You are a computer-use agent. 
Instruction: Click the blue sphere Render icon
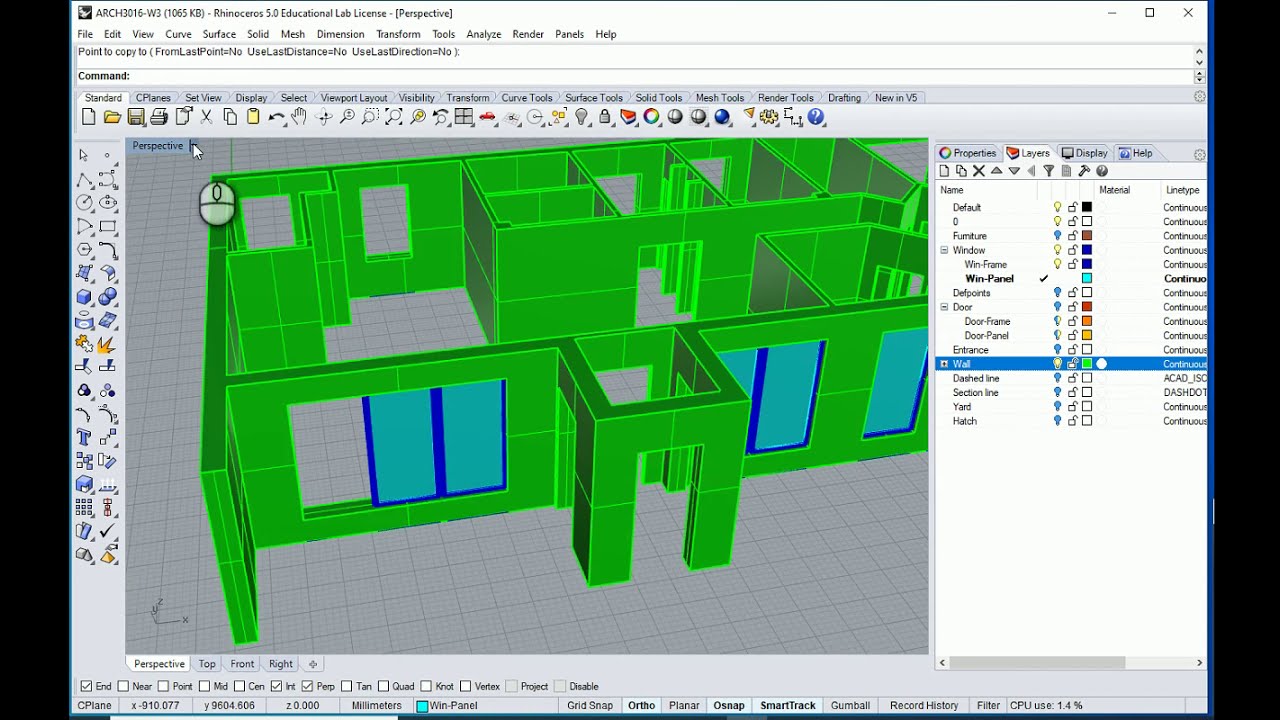click(x=722, y=117)
